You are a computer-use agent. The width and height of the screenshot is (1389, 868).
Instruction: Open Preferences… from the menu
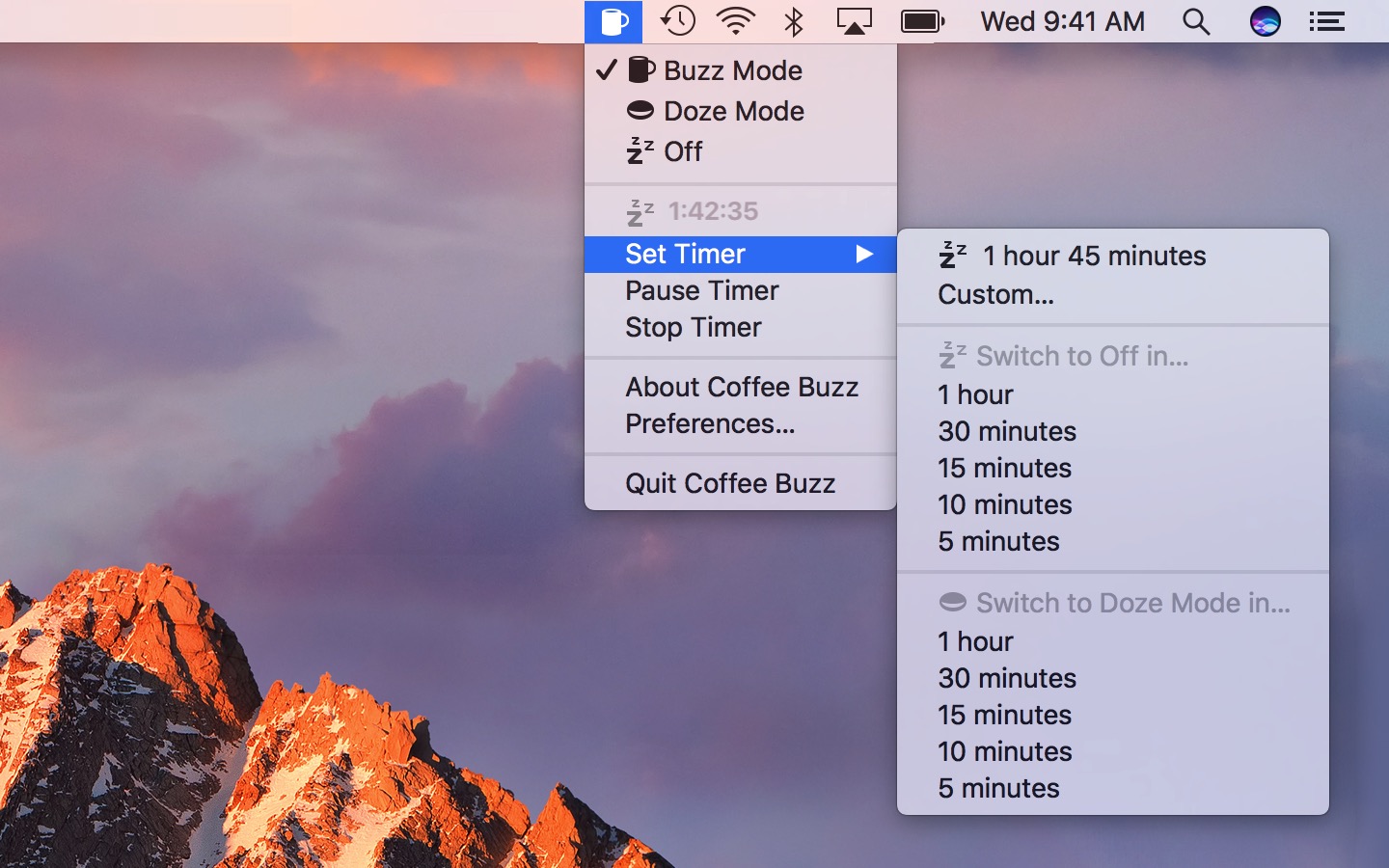710,423
